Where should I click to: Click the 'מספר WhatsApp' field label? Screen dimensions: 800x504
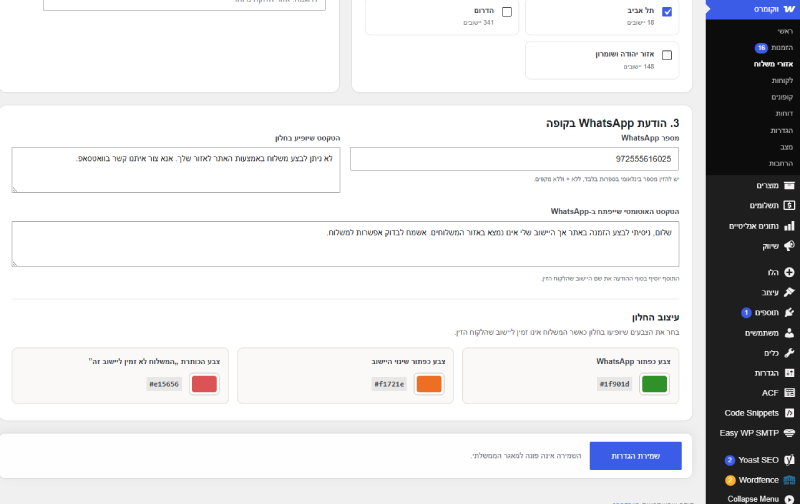tap(650, 138)
